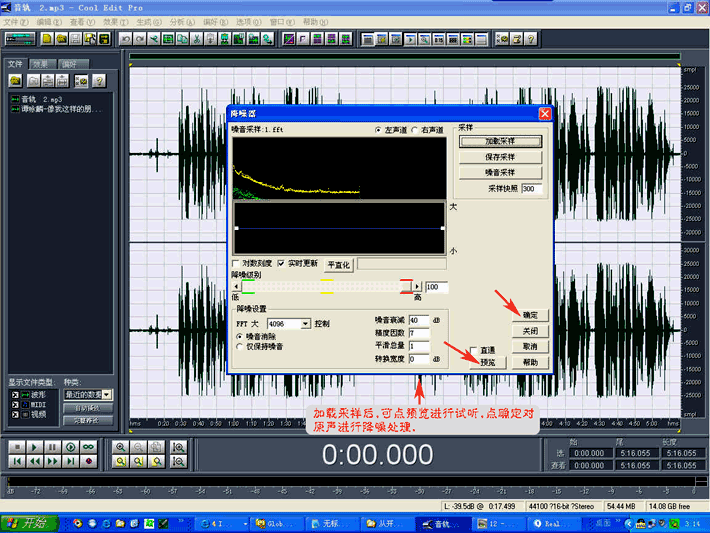Open the 最近的数据 sort dropdown
Viewport: 710px width, 533px height.
(x=107, y=395)
